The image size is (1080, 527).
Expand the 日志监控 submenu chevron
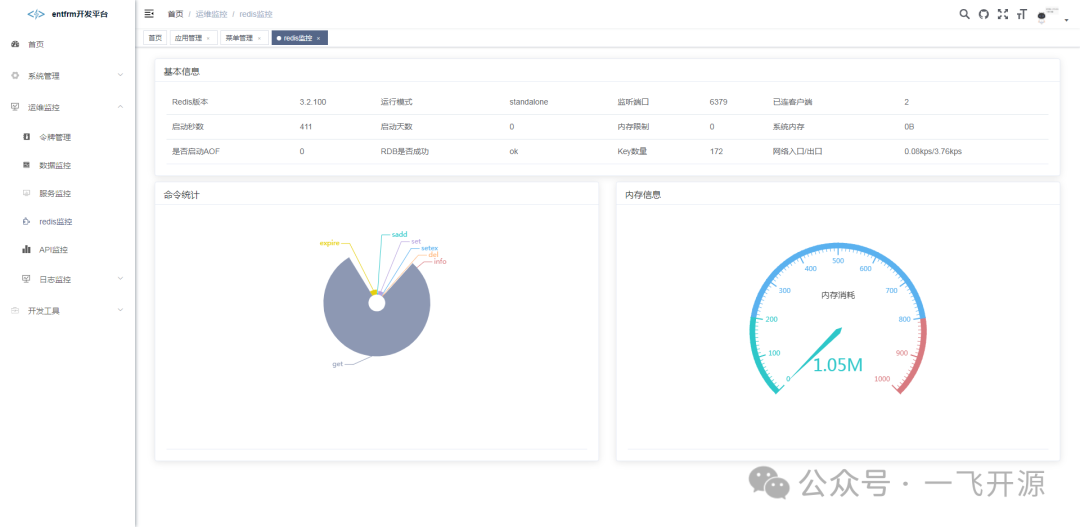[x=121, y=278]
